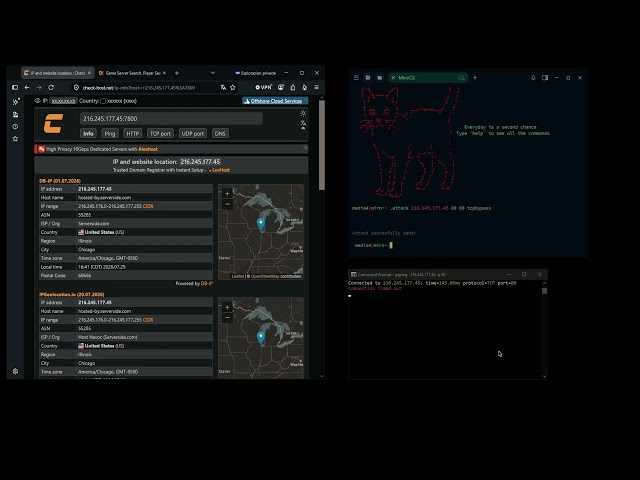
Task: Switch to the Game Server Search tab
Action: pyautogui.click(x=131, y=73)
